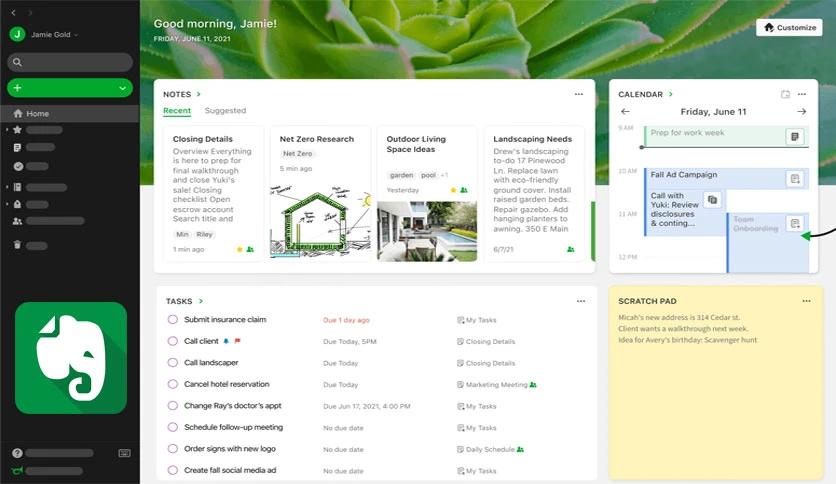Screen dimensions: 836x484
Task: Switch to the Suggested notes tab
Action: pyautogui.click(x=225, y=110)
